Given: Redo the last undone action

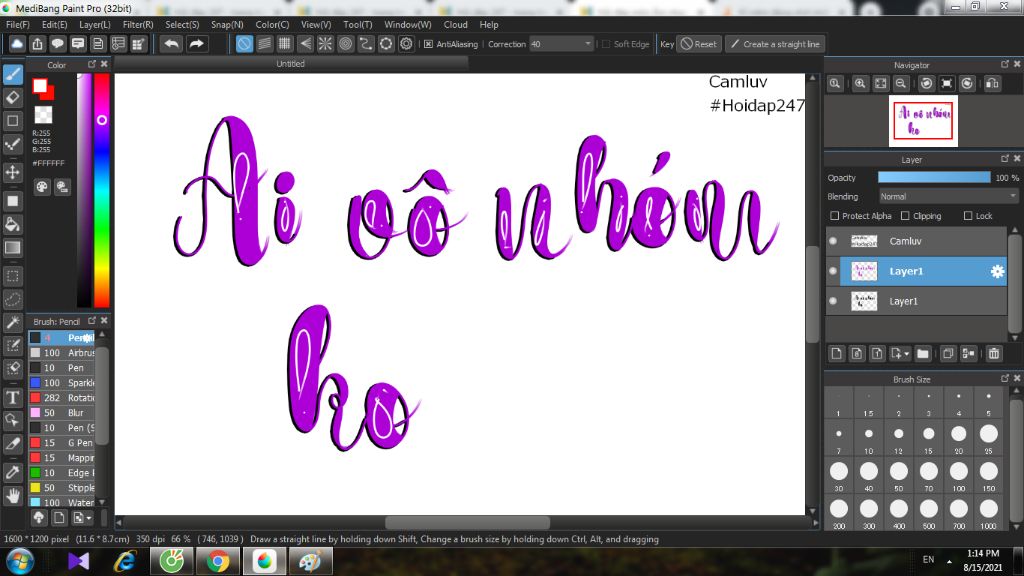Looking at the screenshot, I should click(196, 44).
